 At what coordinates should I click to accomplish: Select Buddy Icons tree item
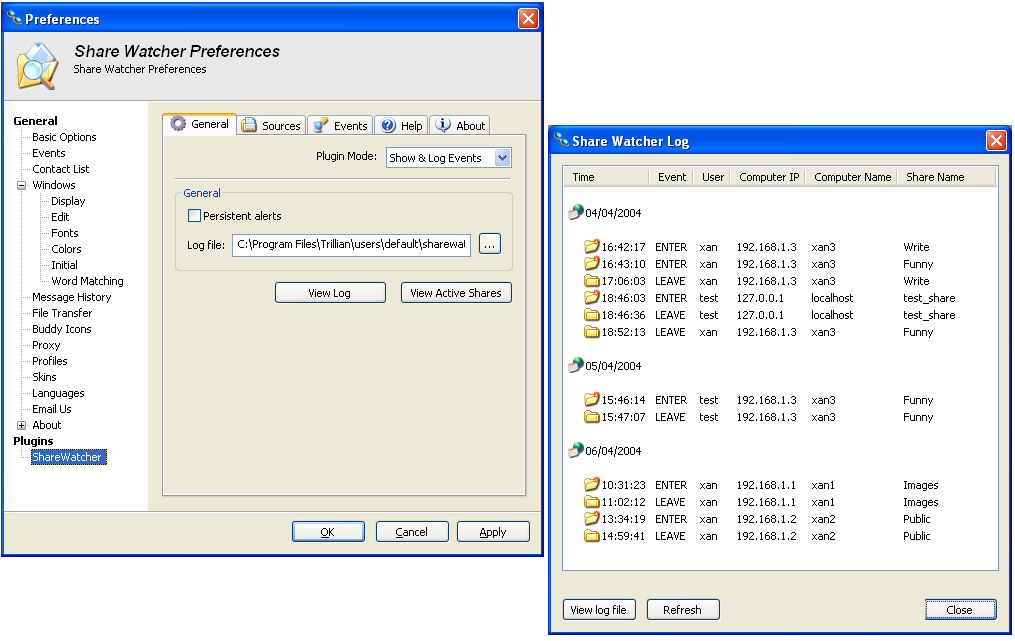pyautogui.click(x=61, y=329)
